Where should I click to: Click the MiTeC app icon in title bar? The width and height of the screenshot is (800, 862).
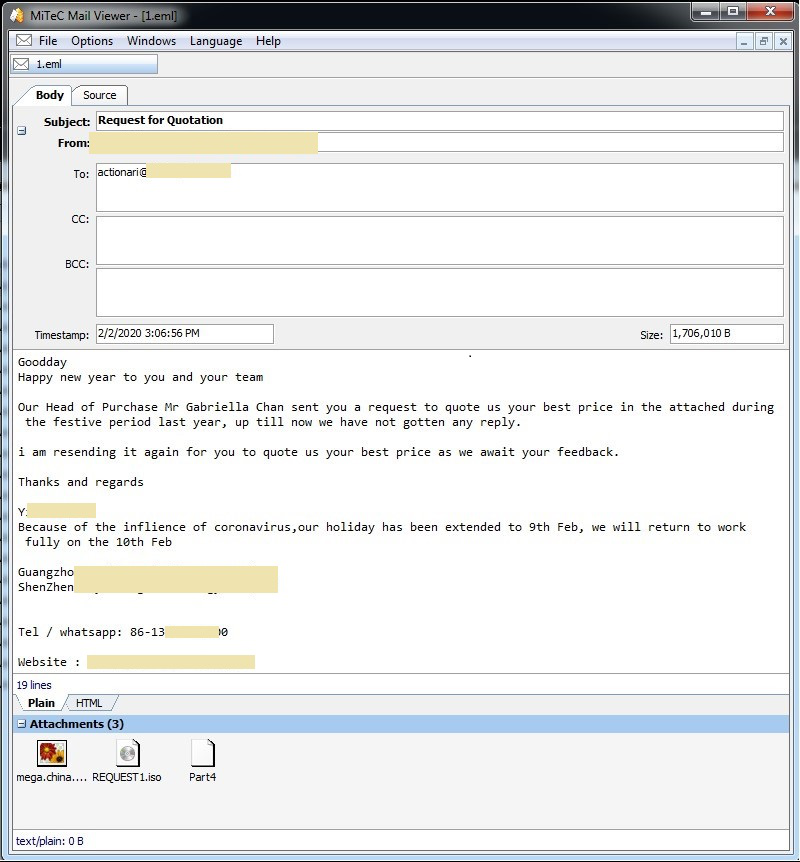16,13
